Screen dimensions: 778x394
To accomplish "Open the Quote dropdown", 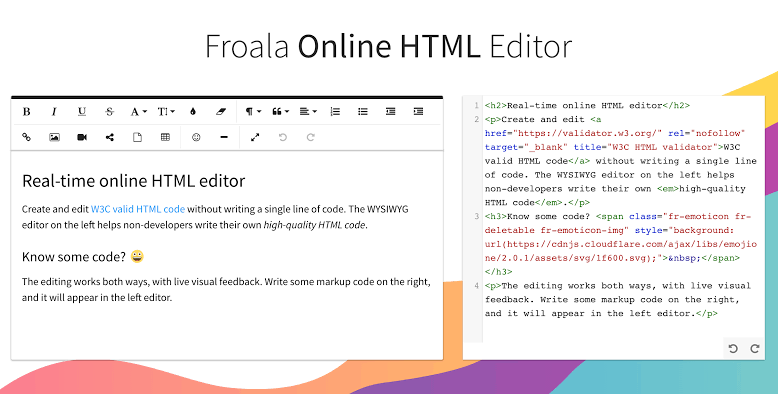I will tap(280, 112).
